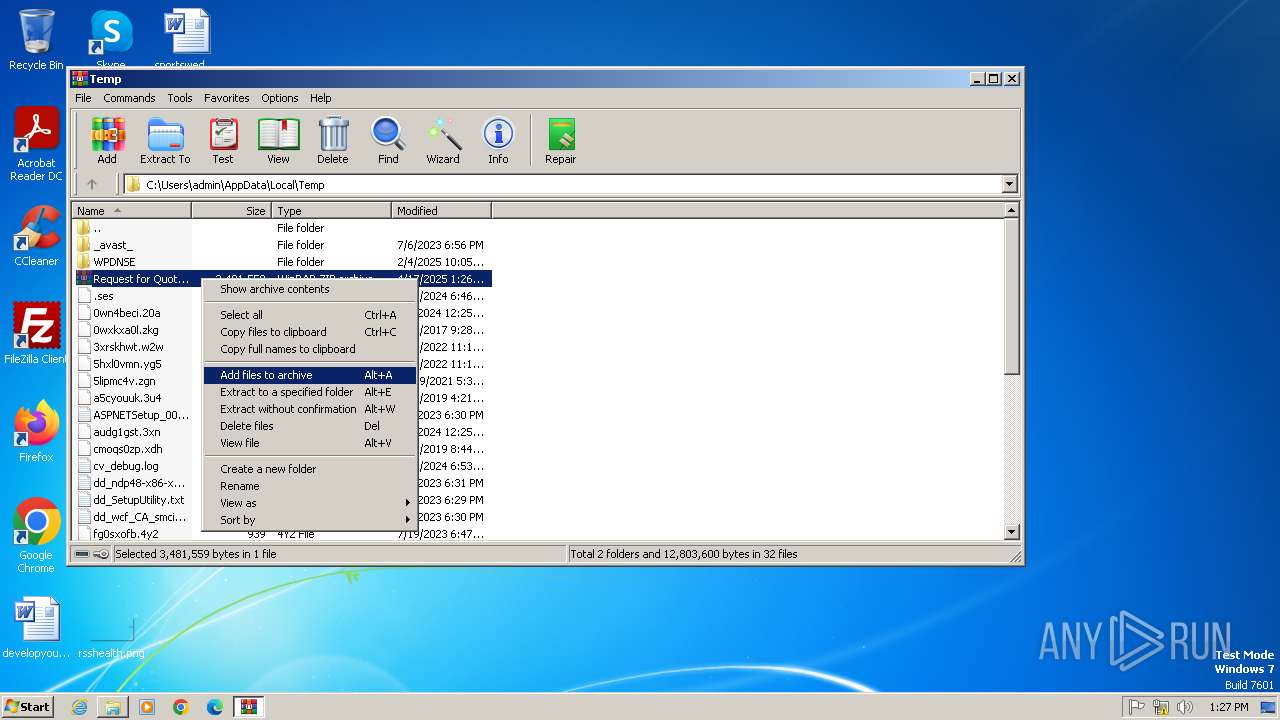Click Internet Explorer in the taskbar

pyautogui.click(x=79, y=707)
